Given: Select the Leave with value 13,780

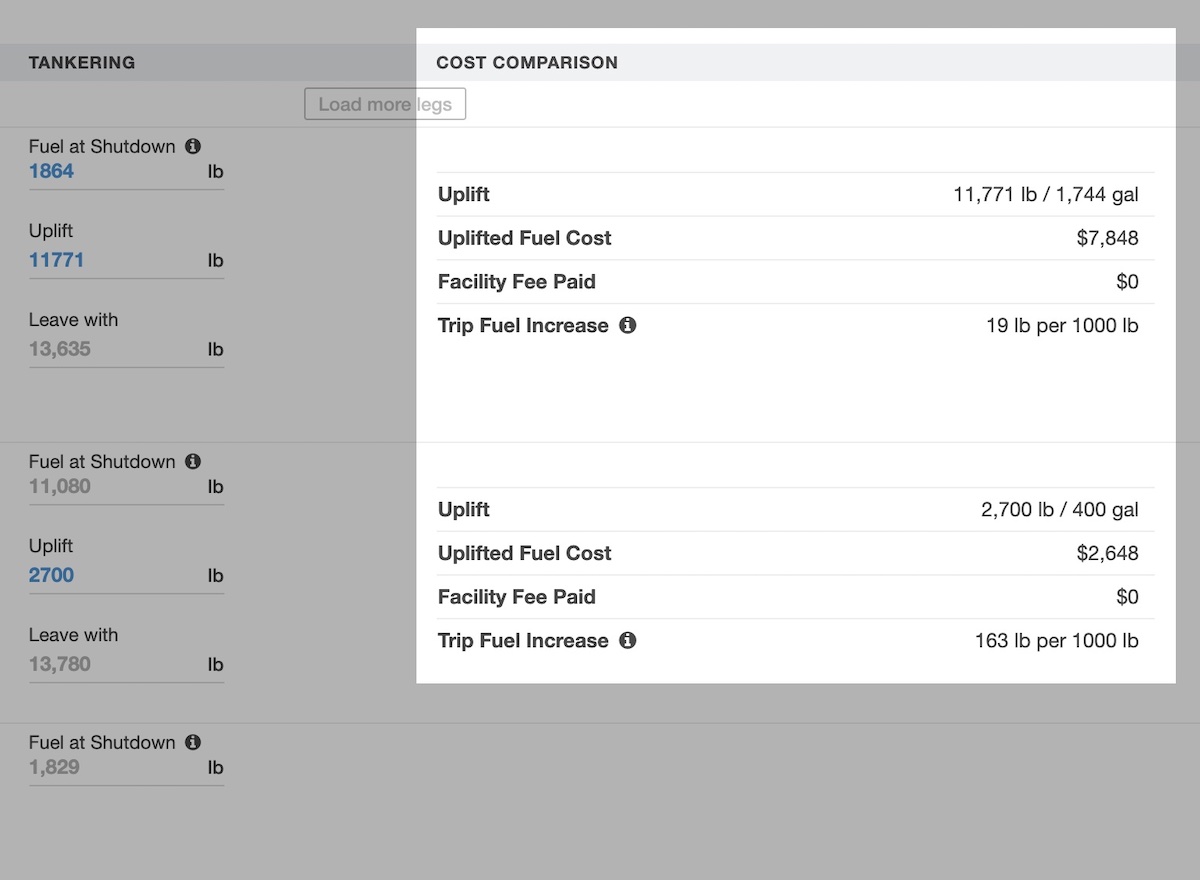Looking at the screenshot, I should tap(60, 664).
